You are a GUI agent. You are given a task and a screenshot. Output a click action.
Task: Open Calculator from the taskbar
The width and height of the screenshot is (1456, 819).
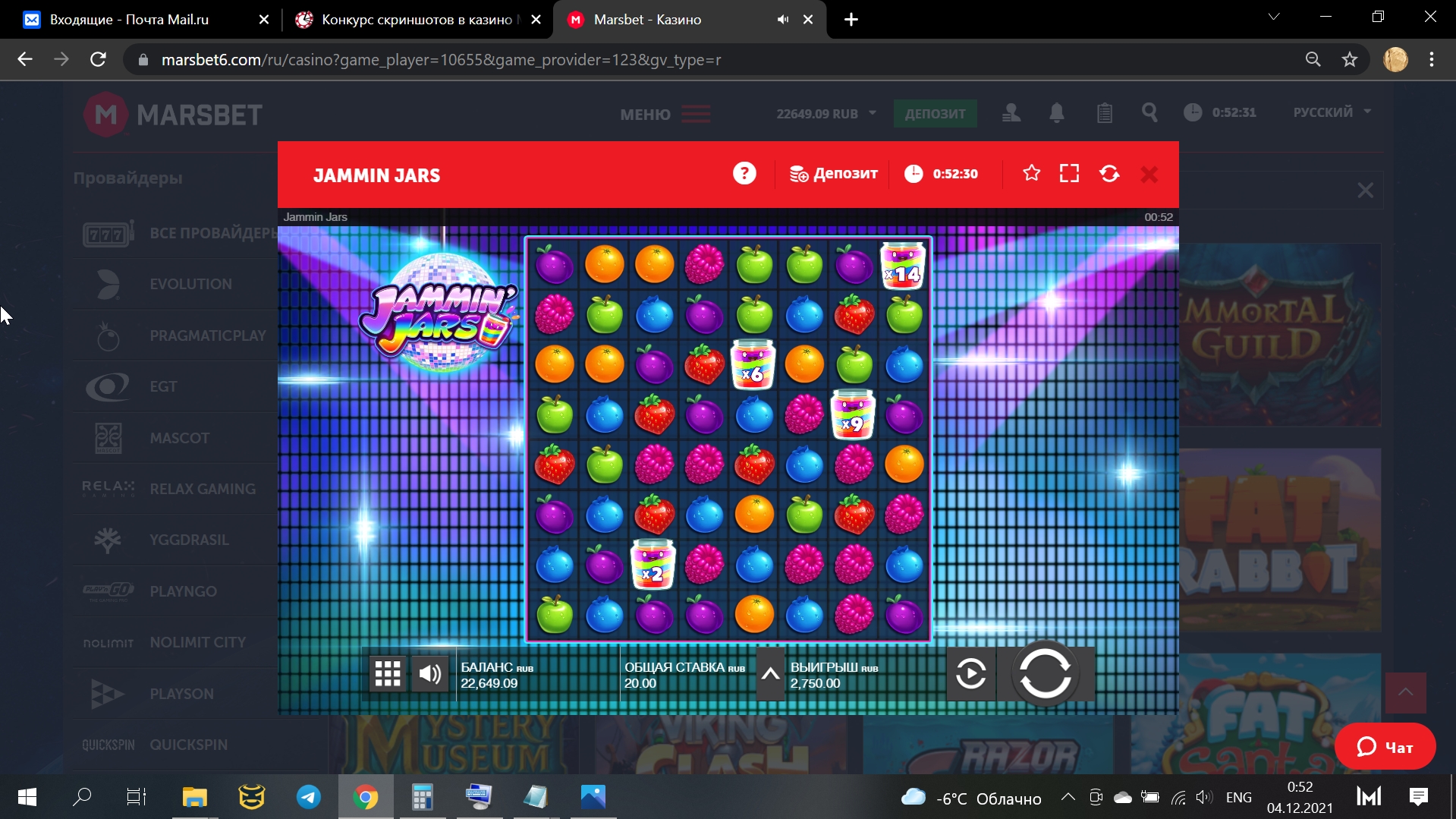(x=423, y=797)
